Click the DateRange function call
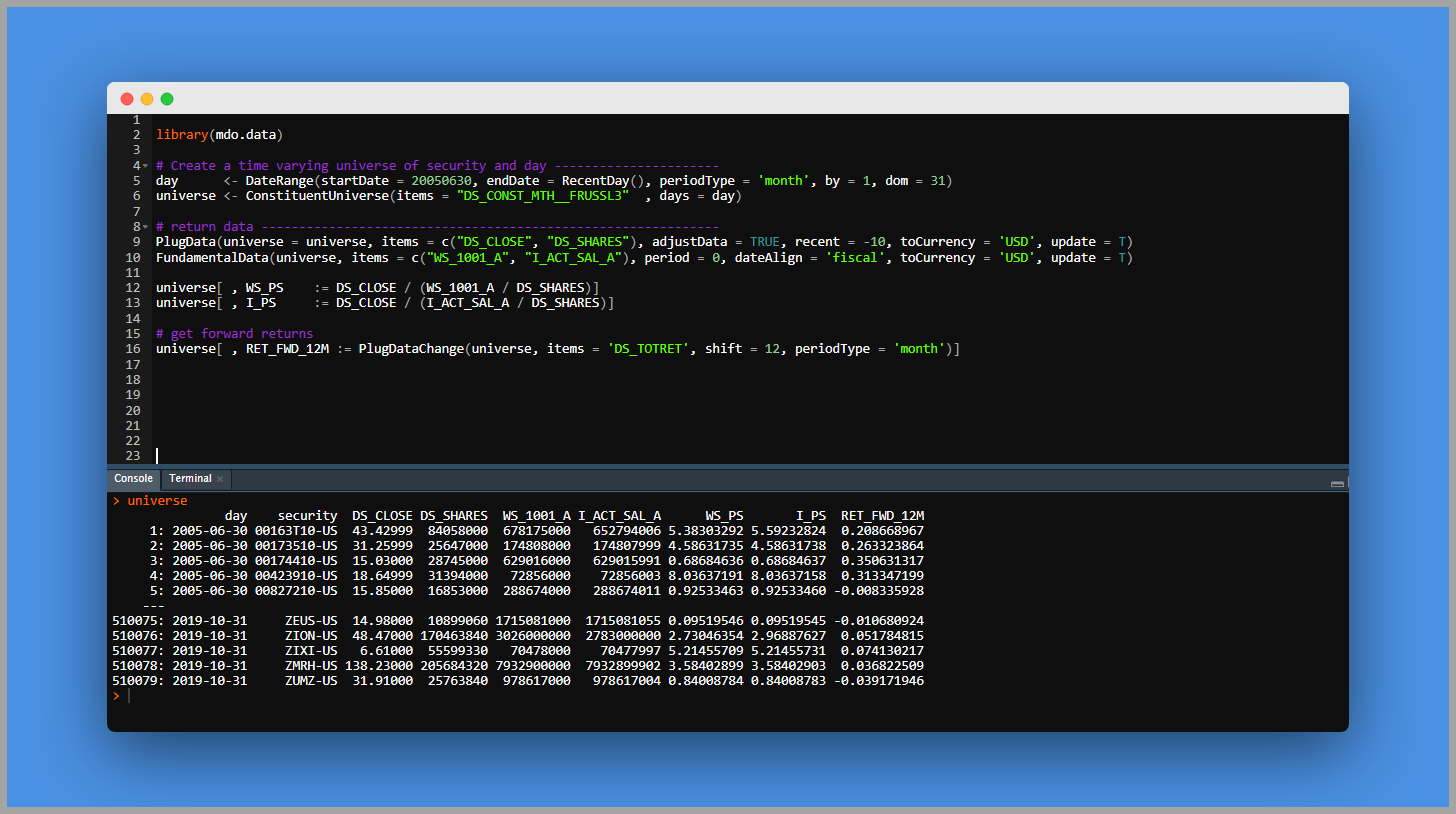Image resolution: width=1456 pixels, height=814 pixels. [280, 181]
